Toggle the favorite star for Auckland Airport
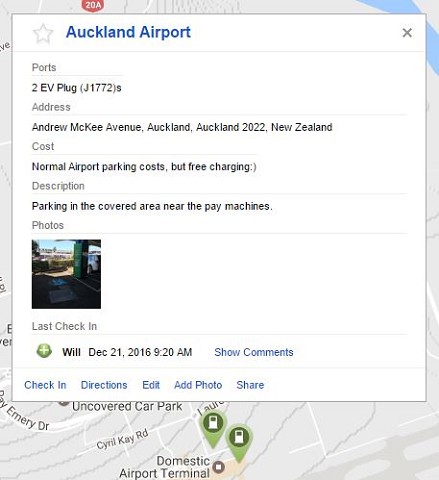 coord(43,33)
